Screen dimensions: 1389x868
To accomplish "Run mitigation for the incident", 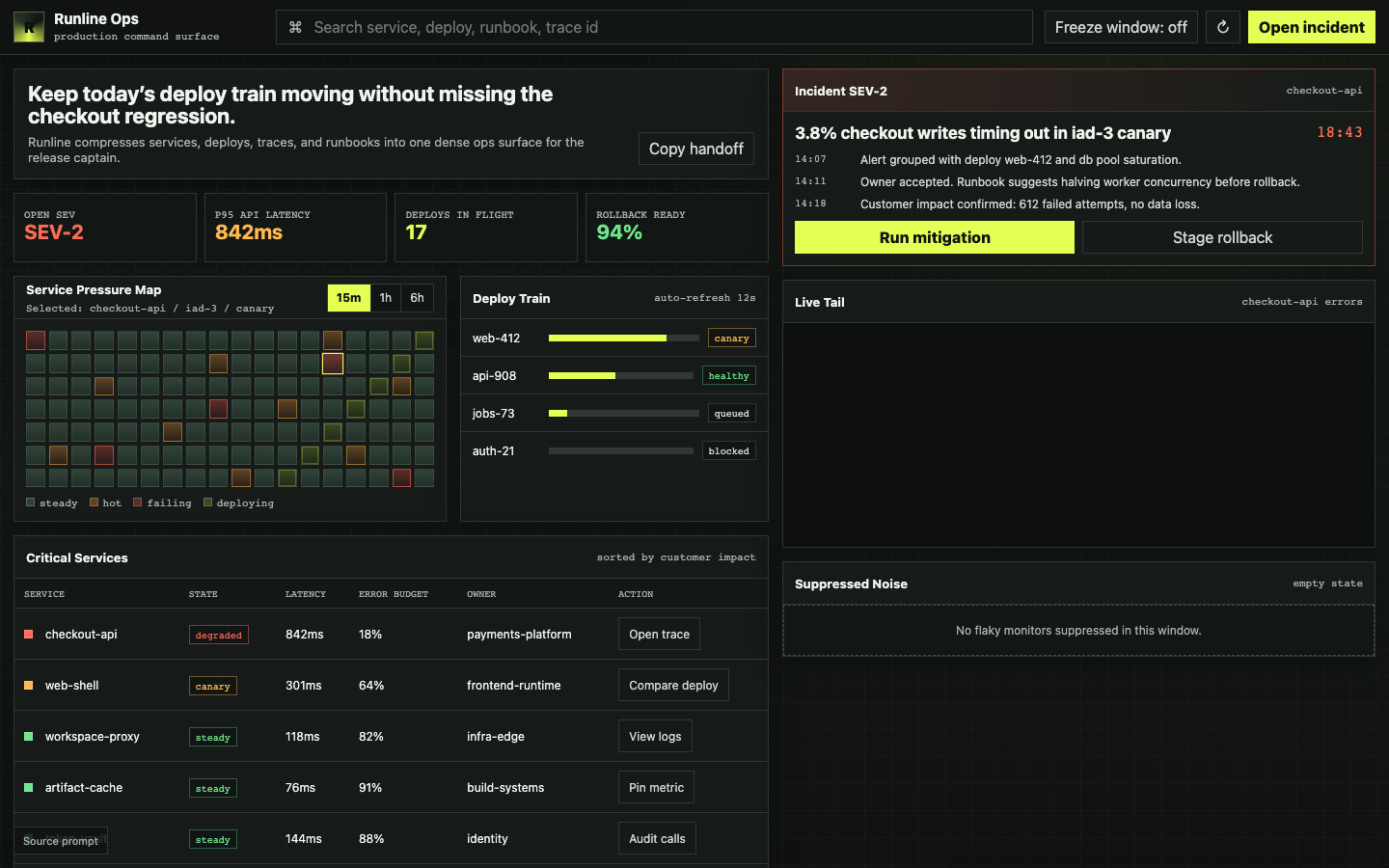I will click(935, 237).
